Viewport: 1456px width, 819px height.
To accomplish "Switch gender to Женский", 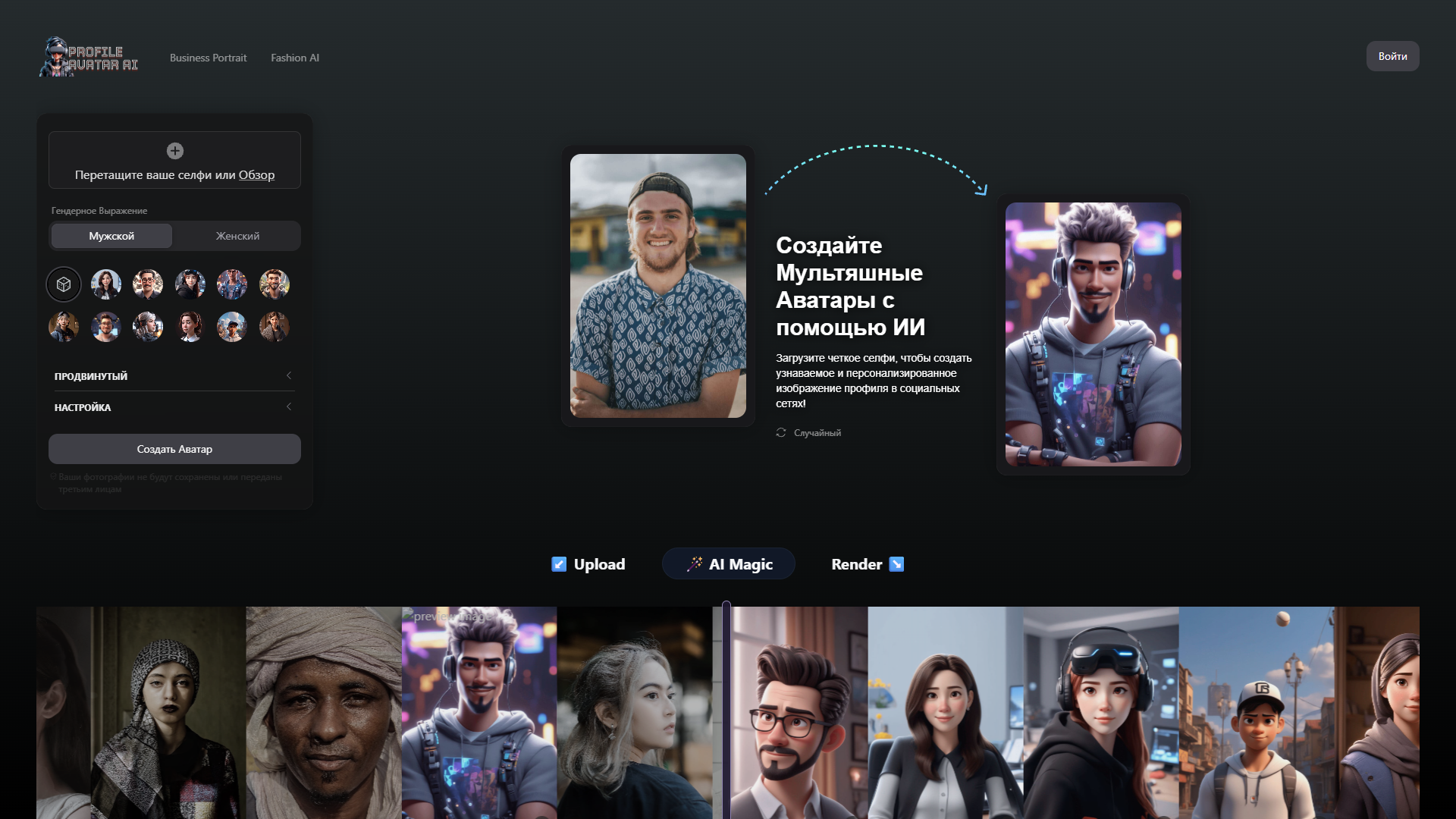I will click(x=237, y=236).
